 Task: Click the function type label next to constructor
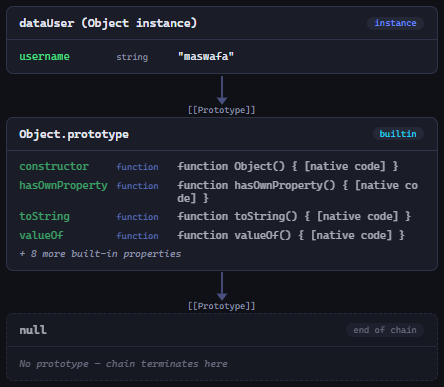click(137, 167)
